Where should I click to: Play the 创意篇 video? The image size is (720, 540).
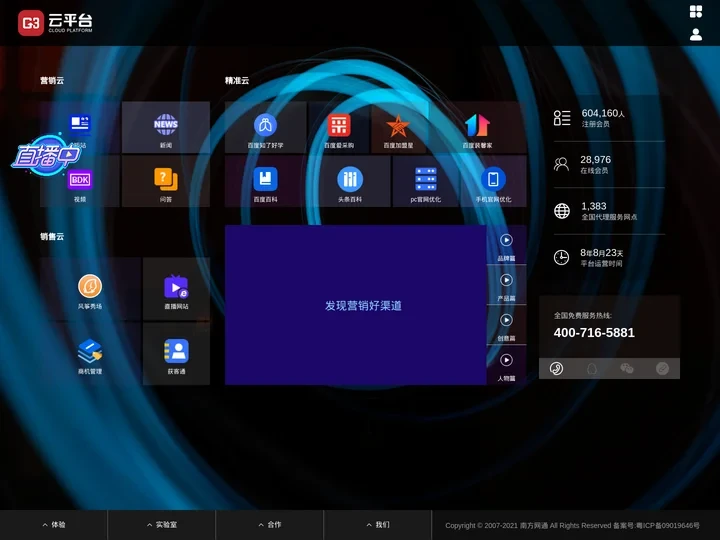click(x=506, y=325)
